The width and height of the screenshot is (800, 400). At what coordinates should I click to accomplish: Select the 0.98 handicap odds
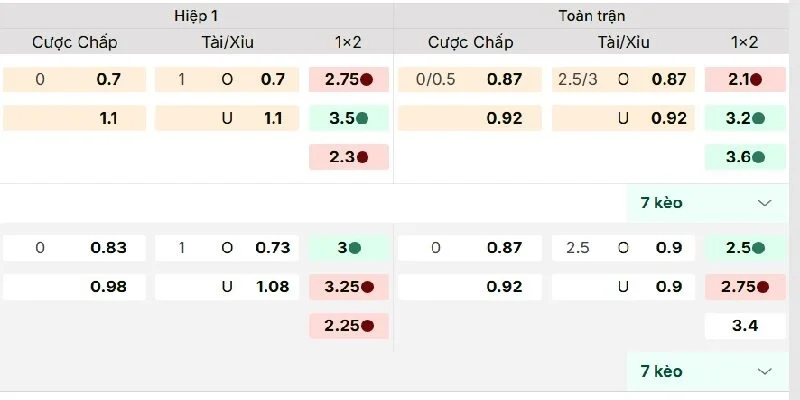[x=107, y=287]
